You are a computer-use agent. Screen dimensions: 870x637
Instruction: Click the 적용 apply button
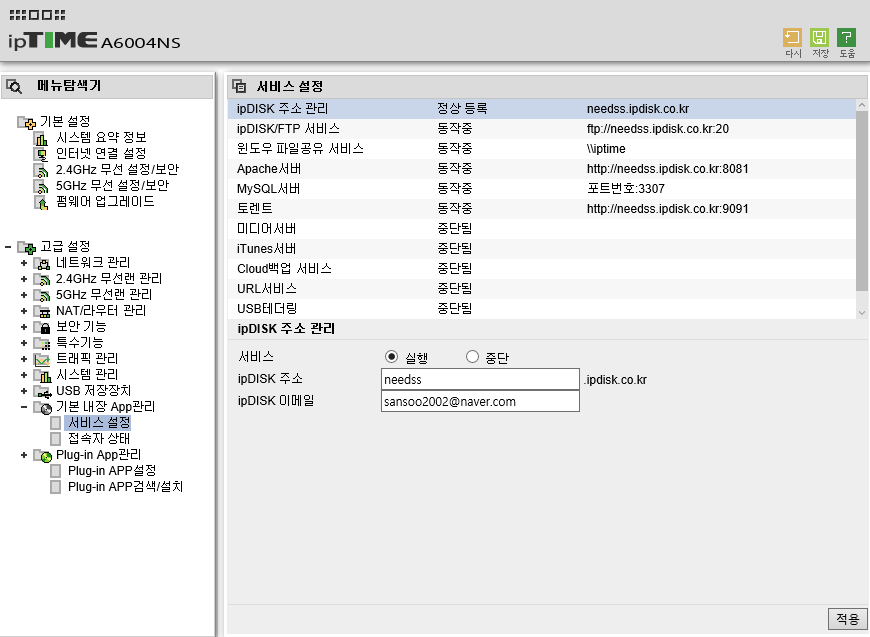(847, 619)
